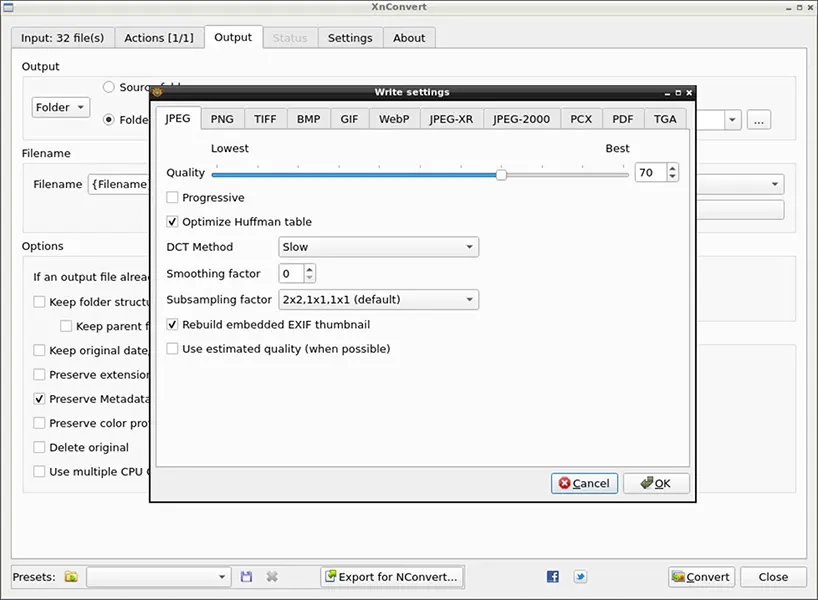Enable Preserve color profile checkbox
Image resolution: width=818 pixels, height=600 pixels.
(x=39, y=423)
